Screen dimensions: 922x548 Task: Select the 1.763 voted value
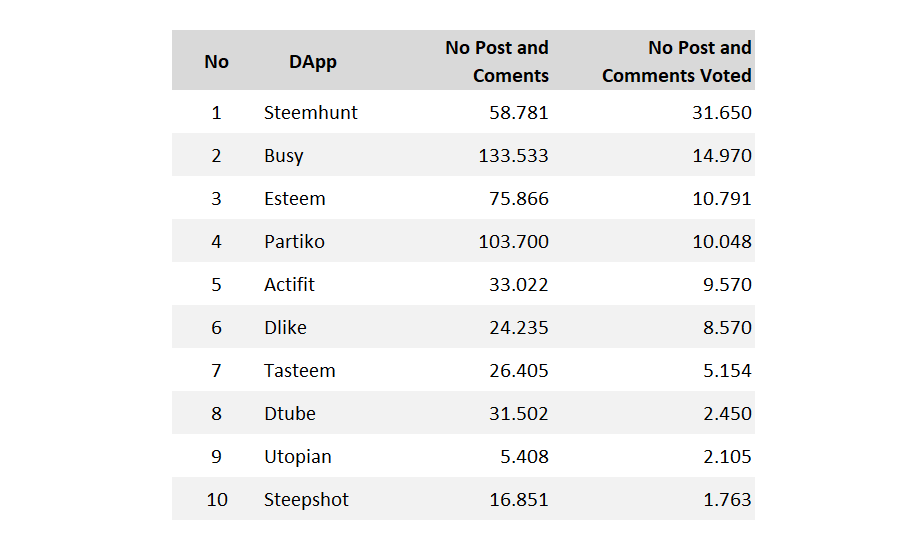pos(727,500)
